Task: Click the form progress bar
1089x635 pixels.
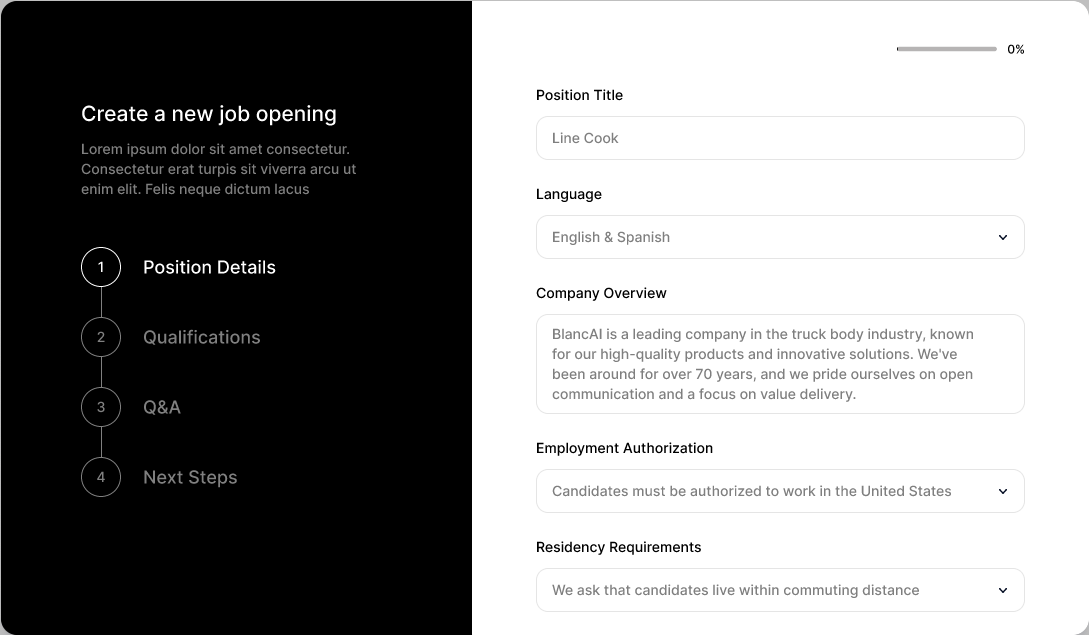Action: tap(946, 49)
